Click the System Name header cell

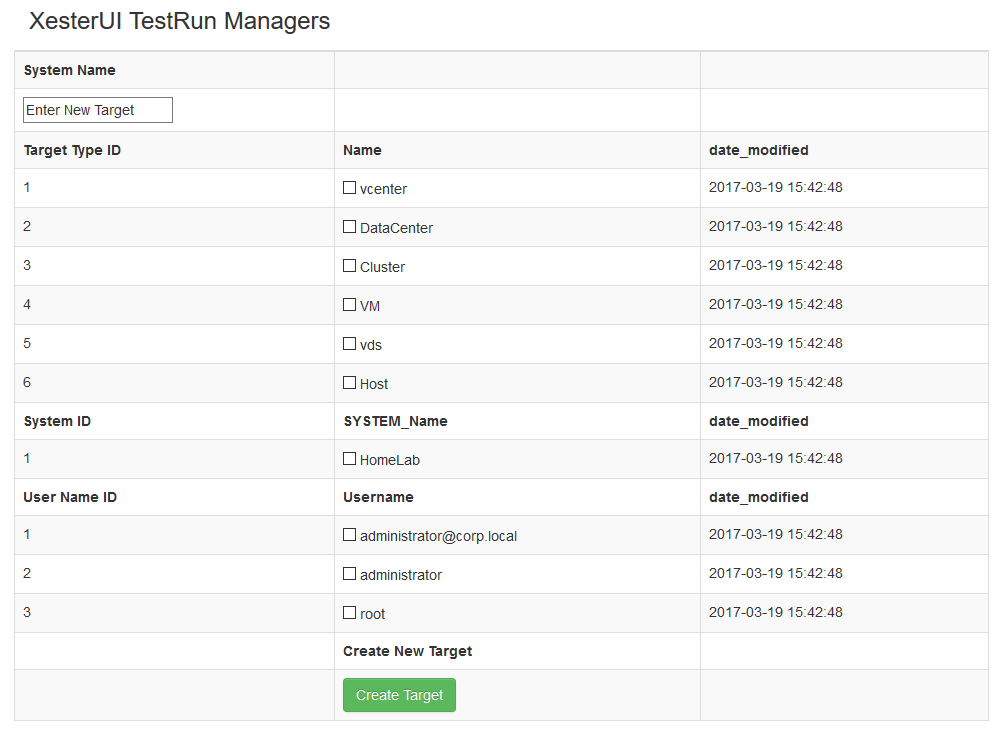point(70,70)
